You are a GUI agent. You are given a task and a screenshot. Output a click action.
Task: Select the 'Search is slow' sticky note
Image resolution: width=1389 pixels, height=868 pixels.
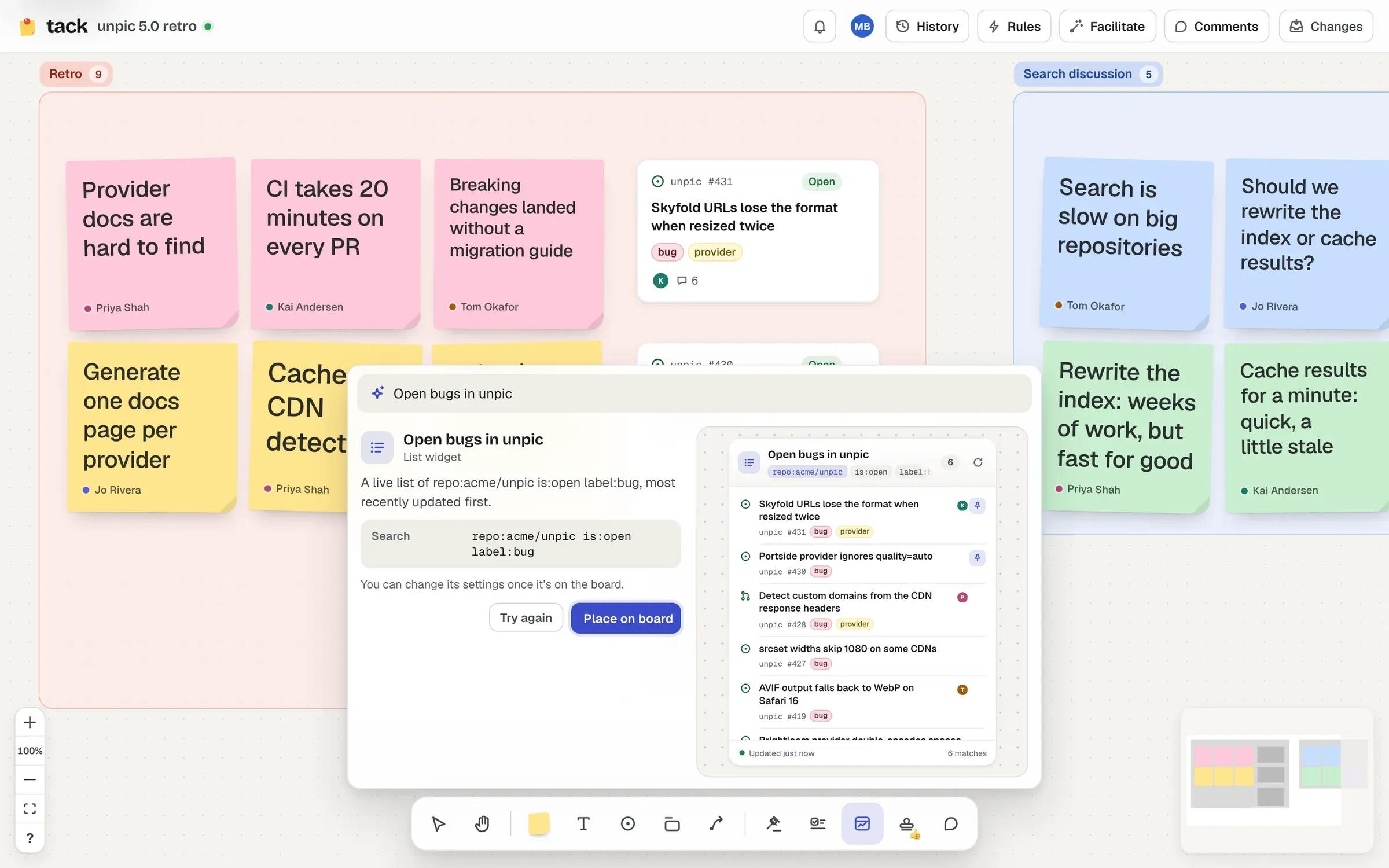click(1126, 244)
